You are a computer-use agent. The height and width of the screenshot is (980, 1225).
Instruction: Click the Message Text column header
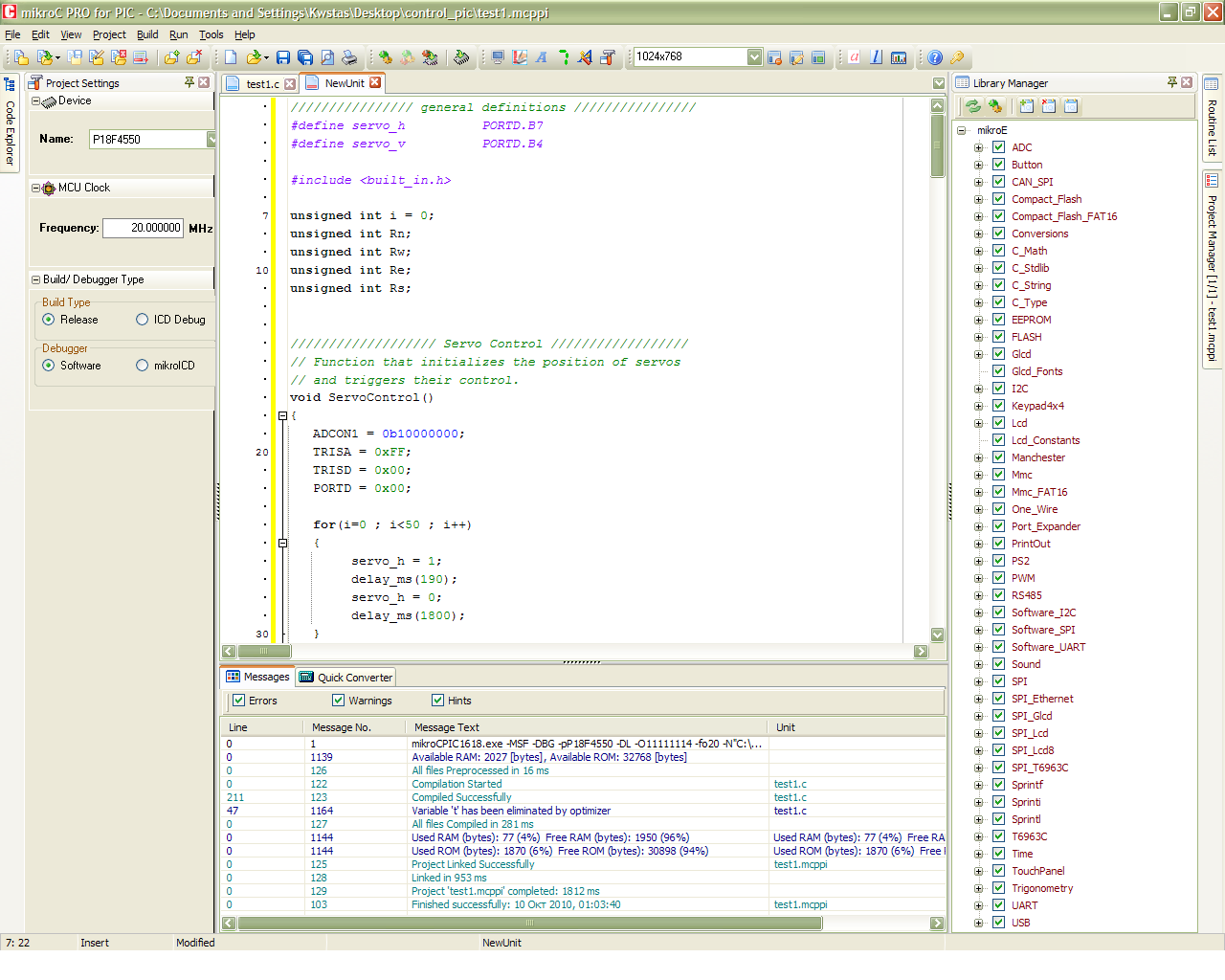coord(587,727)
